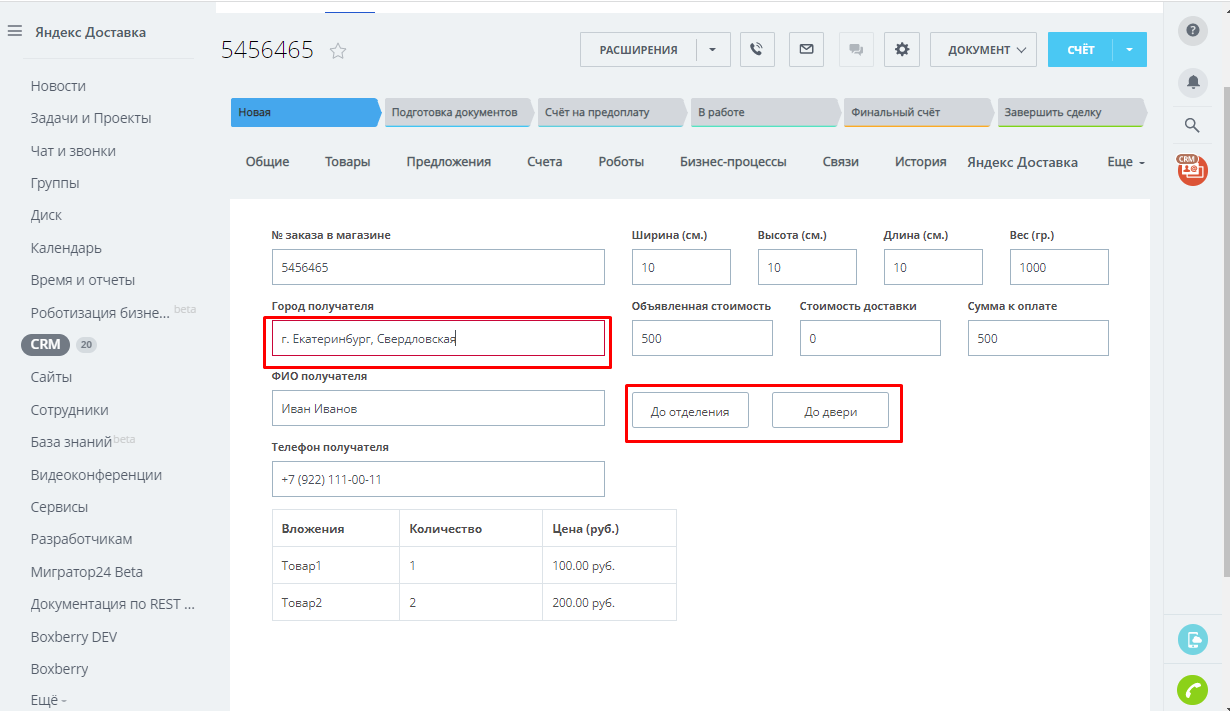Image resolution: width=1230 pixels, height=711 pixels.
Task: Mark deal 5456465 as favorite with star
Action: point(338,51)
